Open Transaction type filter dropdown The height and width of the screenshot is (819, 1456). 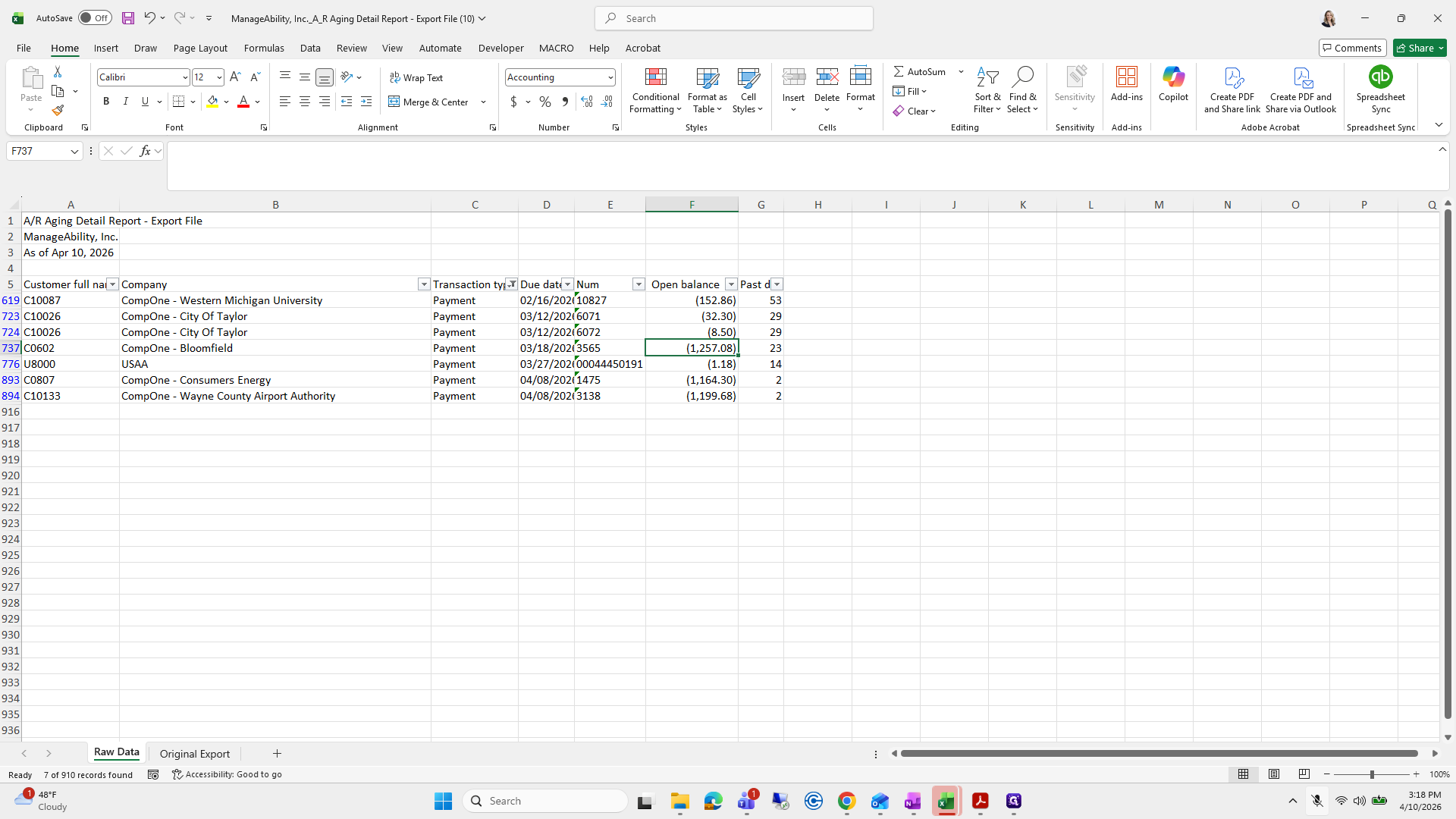[x=512, y=284]
